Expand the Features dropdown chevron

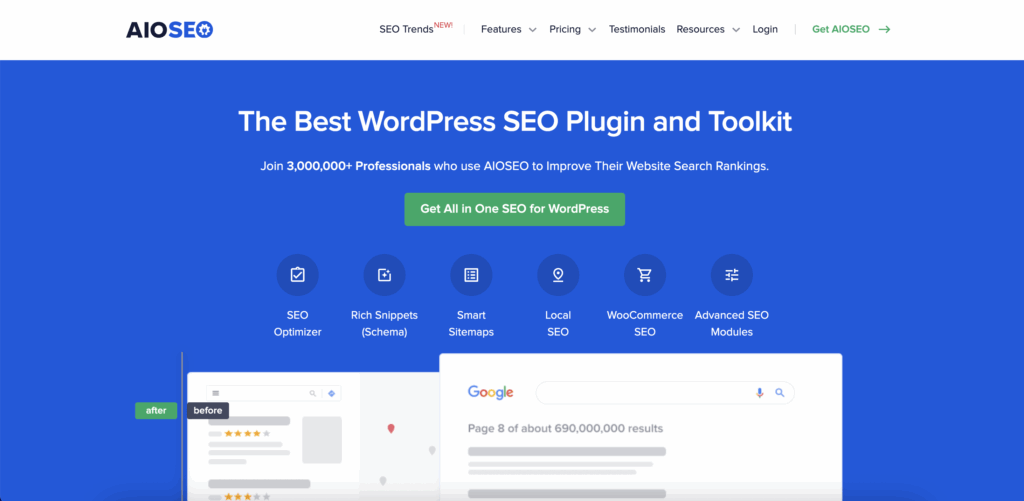tap(532, 30)
